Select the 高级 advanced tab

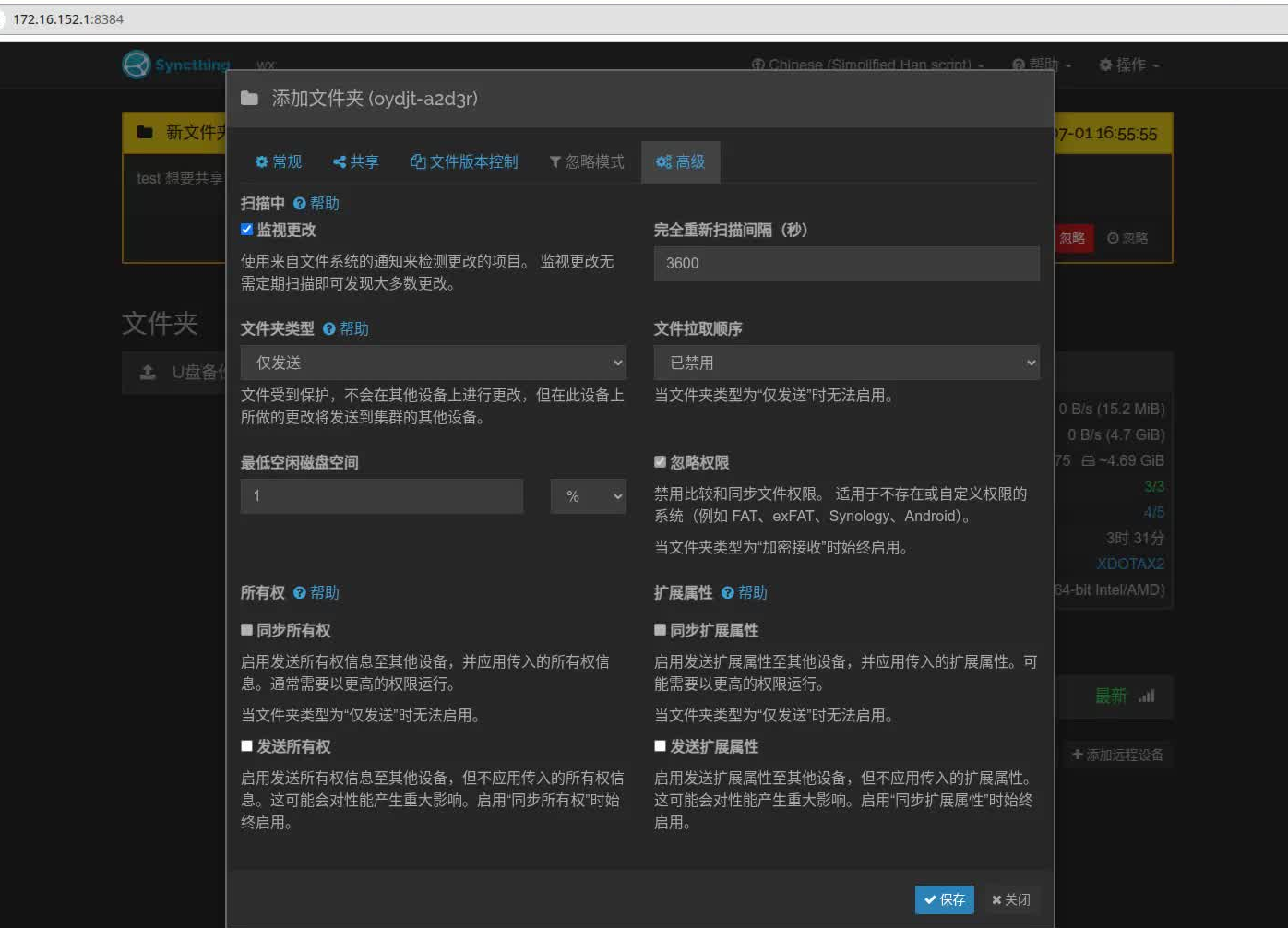pos(681,161)
